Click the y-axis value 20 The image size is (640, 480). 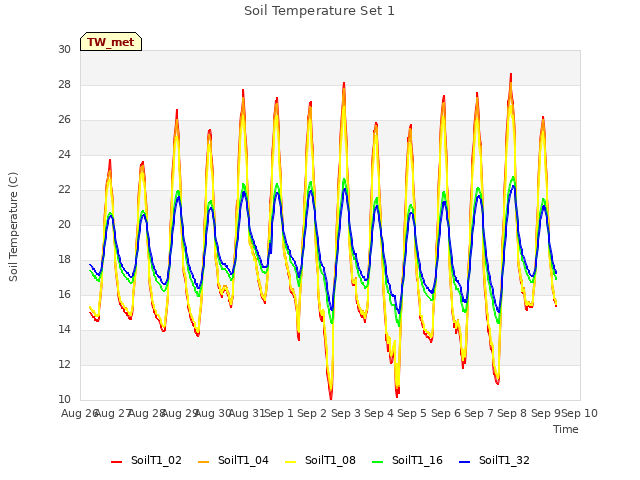point(64,224)
